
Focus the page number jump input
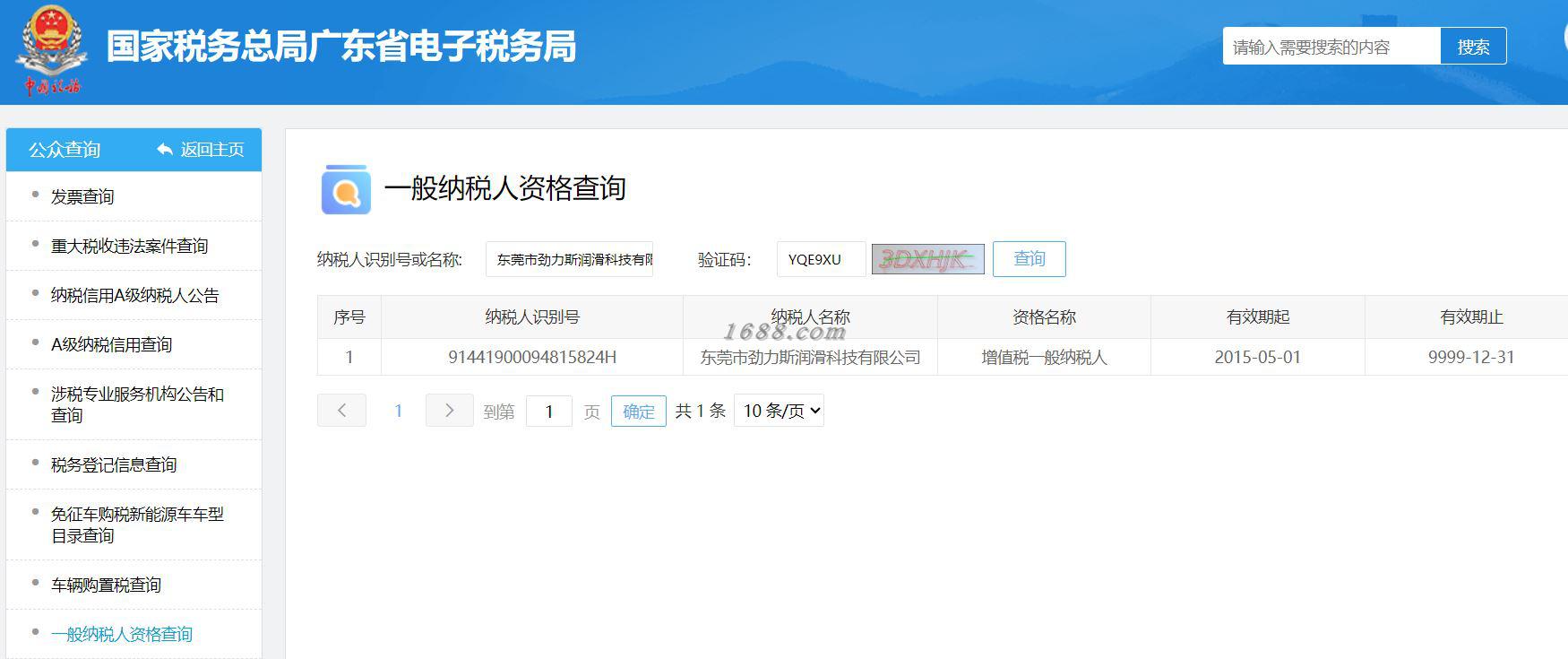pyautogui.click(x=548, y=412)
